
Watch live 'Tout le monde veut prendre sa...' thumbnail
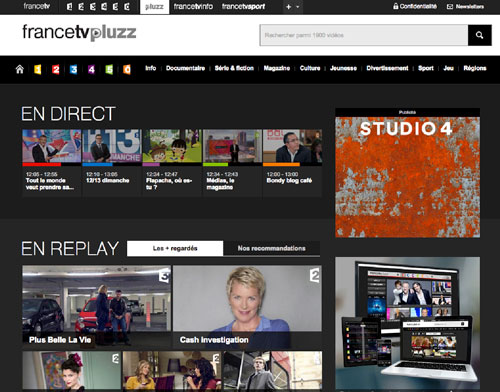(x=52, y=146)
